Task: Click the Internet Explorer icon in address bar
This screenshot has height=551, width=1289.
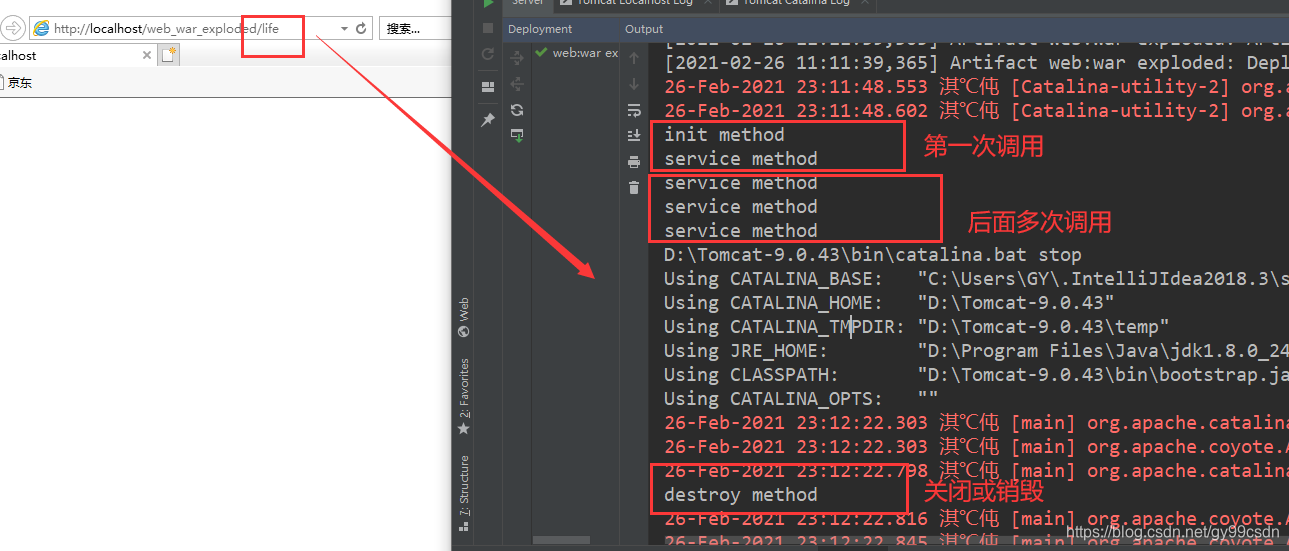Action: [41, 29]
